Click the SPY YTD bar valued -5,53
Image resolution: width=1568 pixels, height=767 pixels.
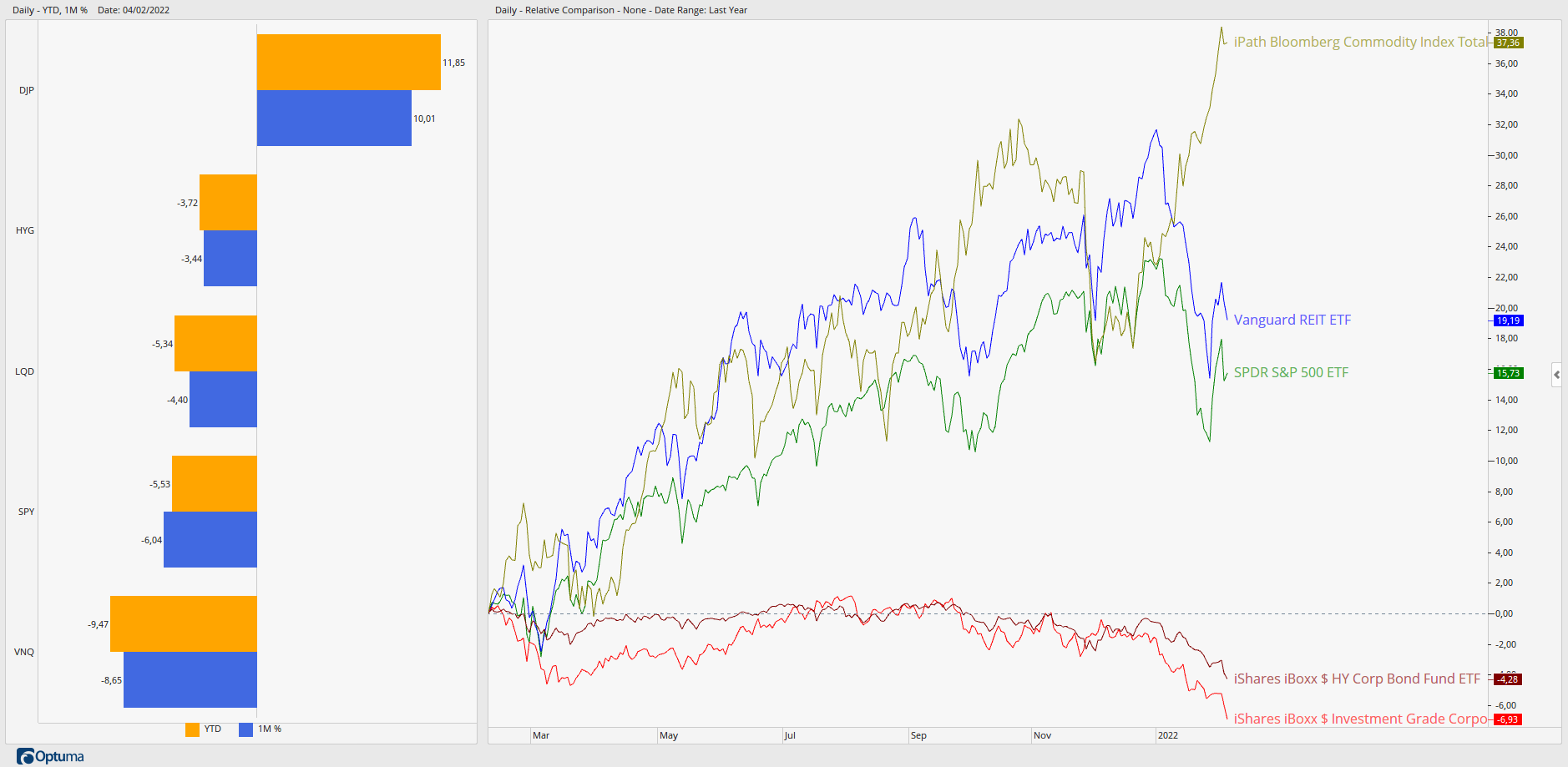[215, 483]
